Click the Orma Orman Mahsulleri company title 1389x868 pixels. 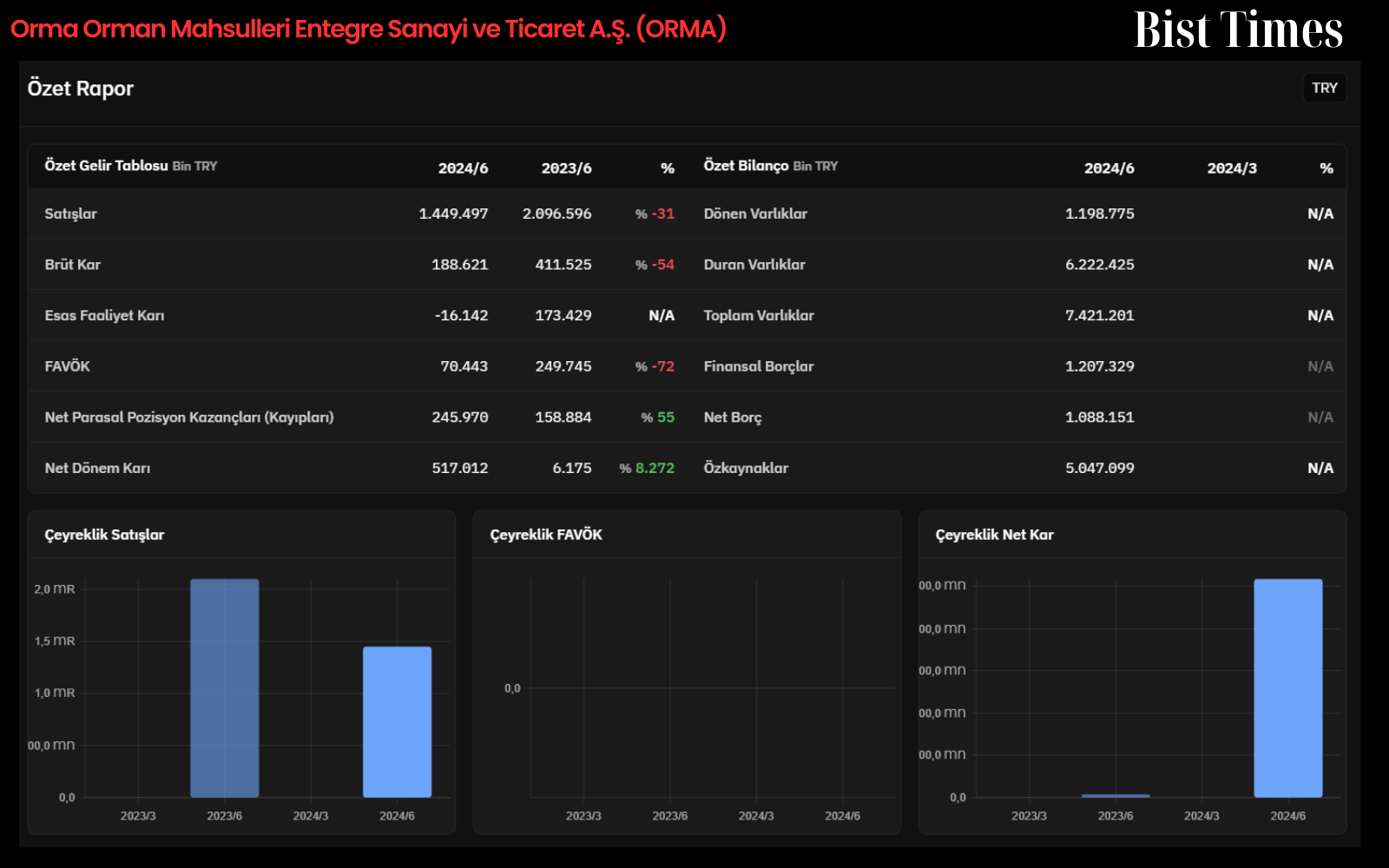coord(369,29)
